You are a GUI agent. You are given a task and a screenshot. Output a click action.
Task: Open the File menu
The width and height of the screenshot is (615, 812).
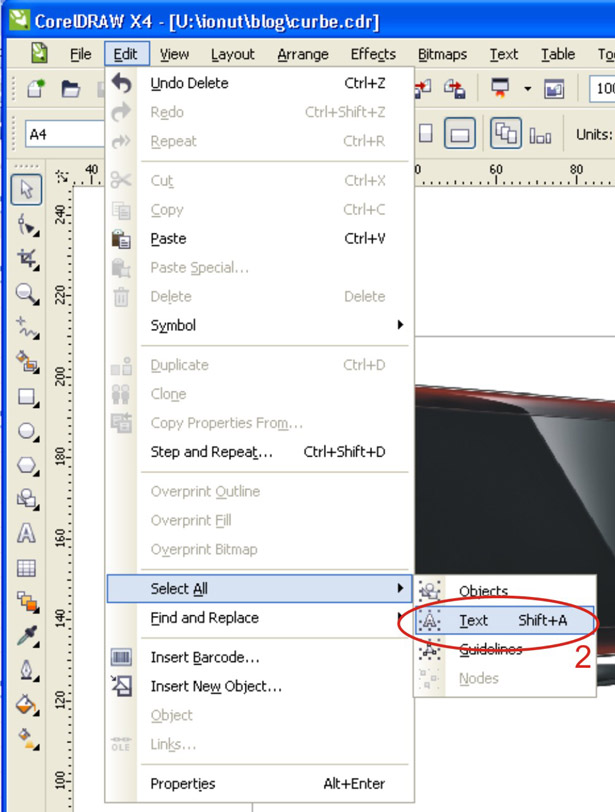pyautogui.click(x=81, y=54)
